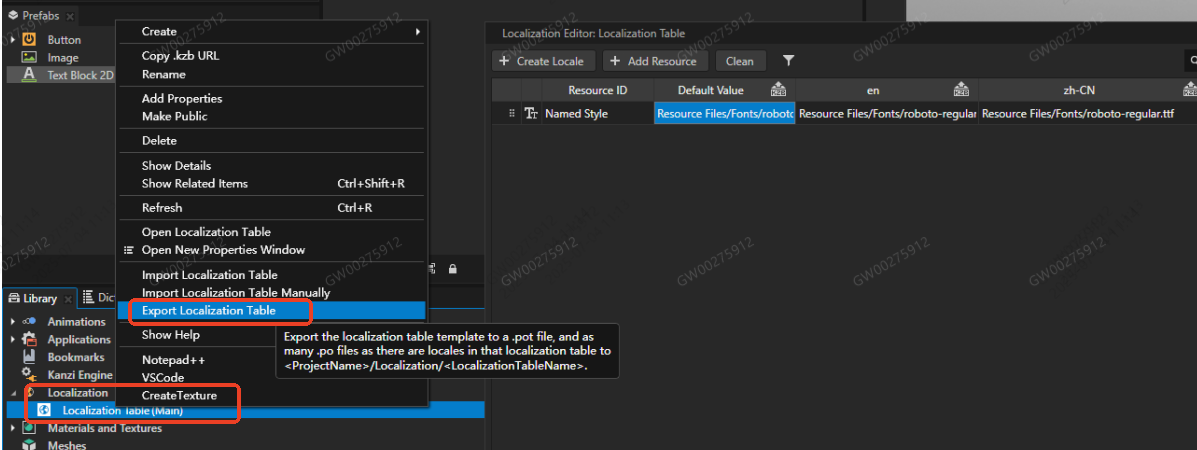1197x450 pixels.
Task: Click the Prefabs panel layers icon
Action: coord(13,15)
